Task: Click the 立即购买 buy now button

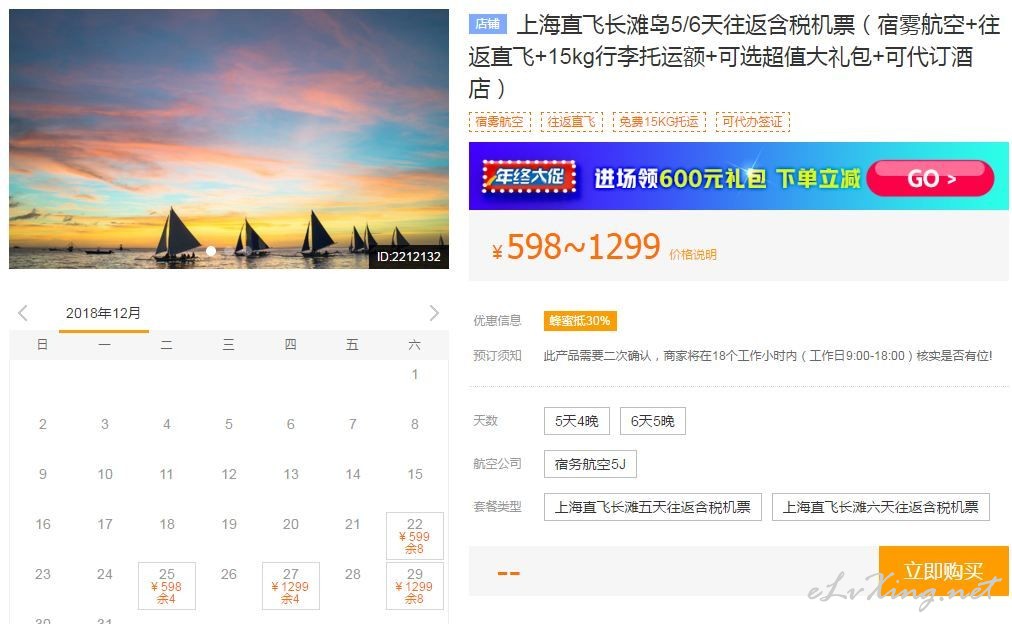Action: point(944,571)
